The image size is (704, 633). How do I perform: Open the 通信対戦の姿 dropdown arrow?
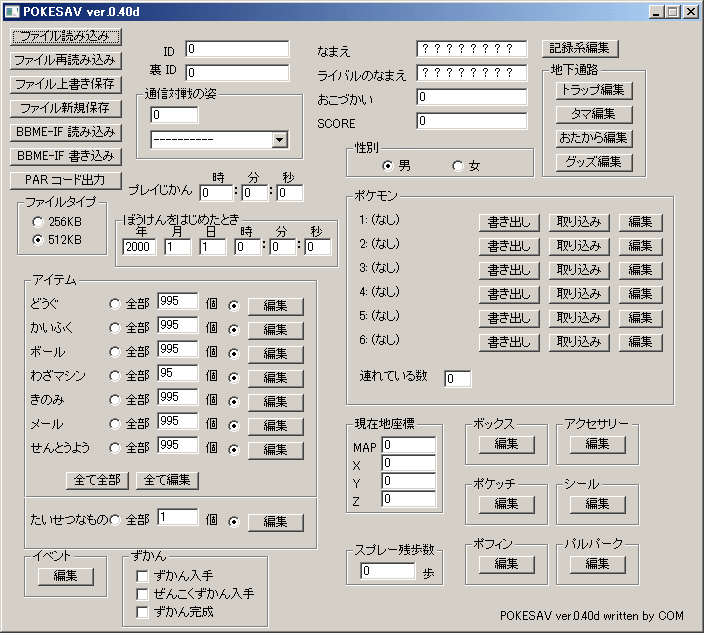click(x=279, y=140)
